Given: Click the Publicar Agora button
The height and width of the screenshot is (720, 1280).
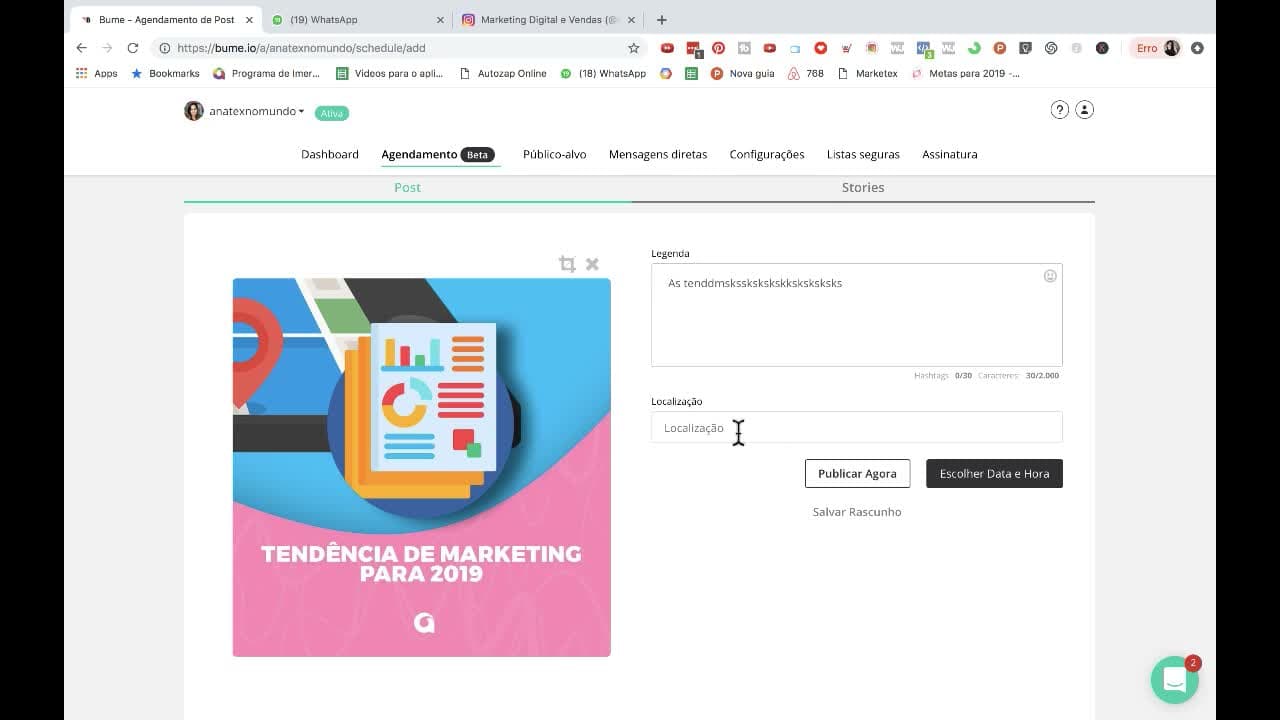Looking at the screenshot, I should 857,474.
